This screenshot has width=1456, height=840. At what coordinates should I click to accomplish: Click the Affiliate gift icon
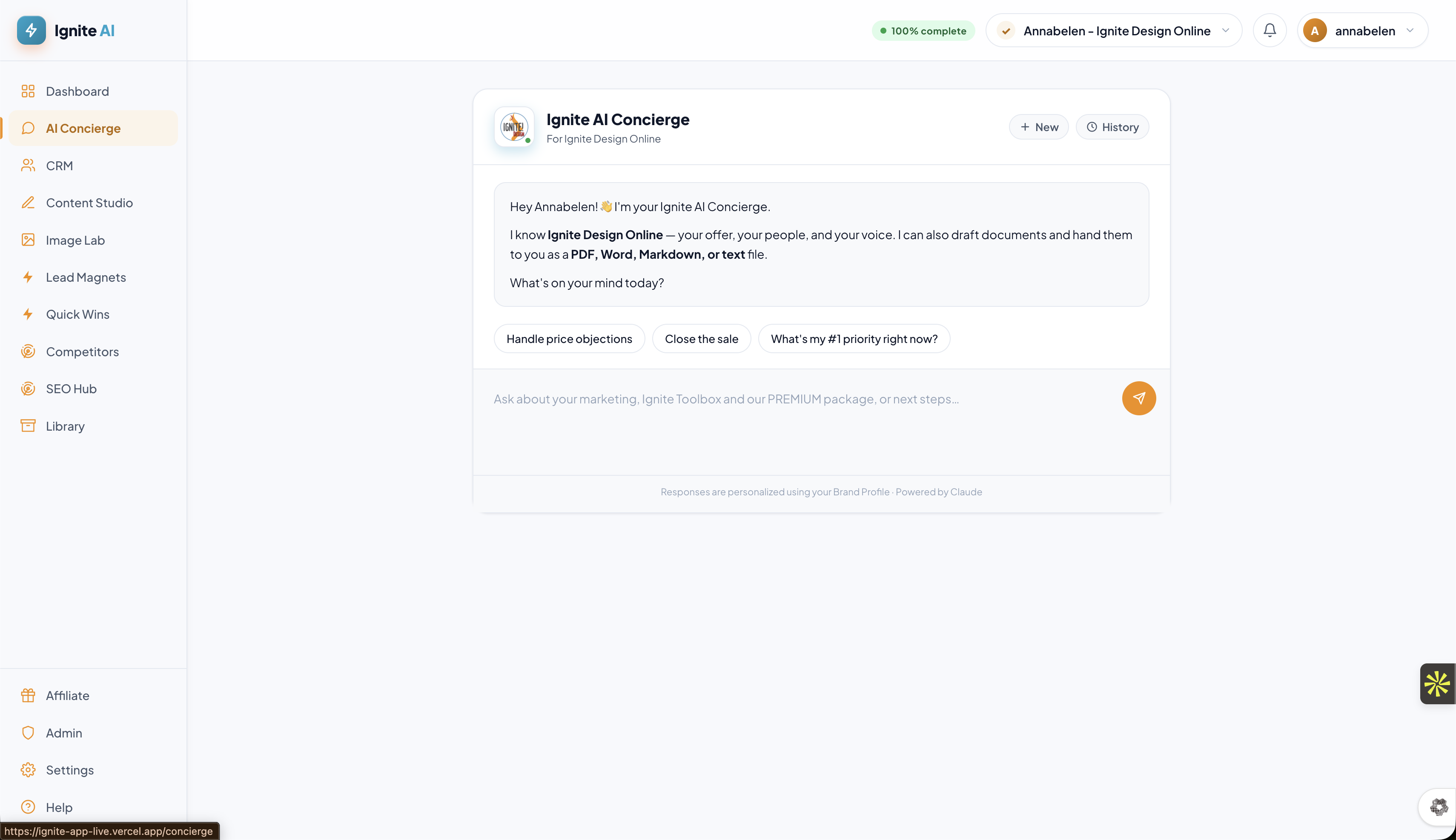coord(28,695)
